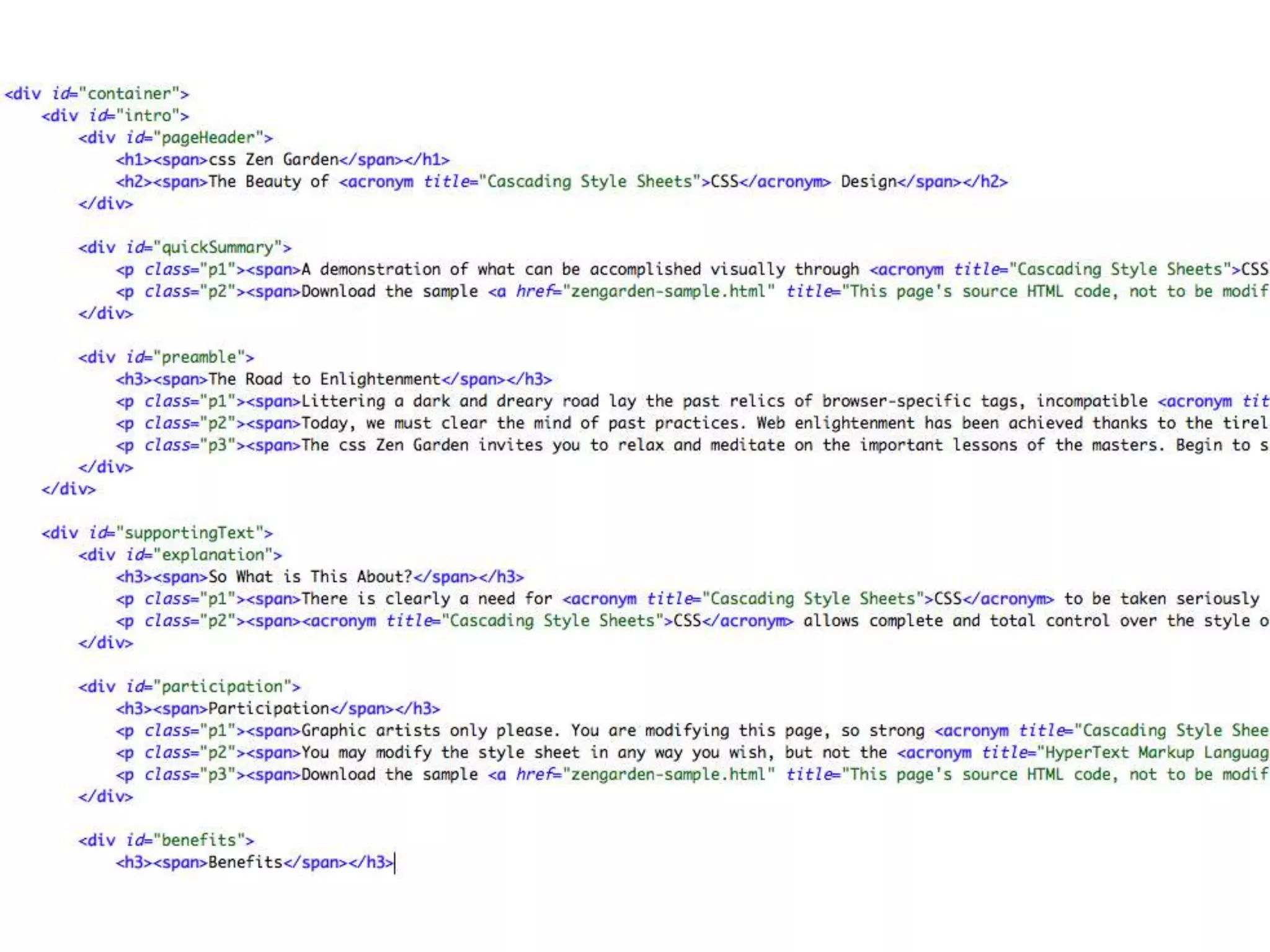Click the div id="container" opening tag
The height and width of the screenshot is (952, 1270).
[x=96, y=94]
